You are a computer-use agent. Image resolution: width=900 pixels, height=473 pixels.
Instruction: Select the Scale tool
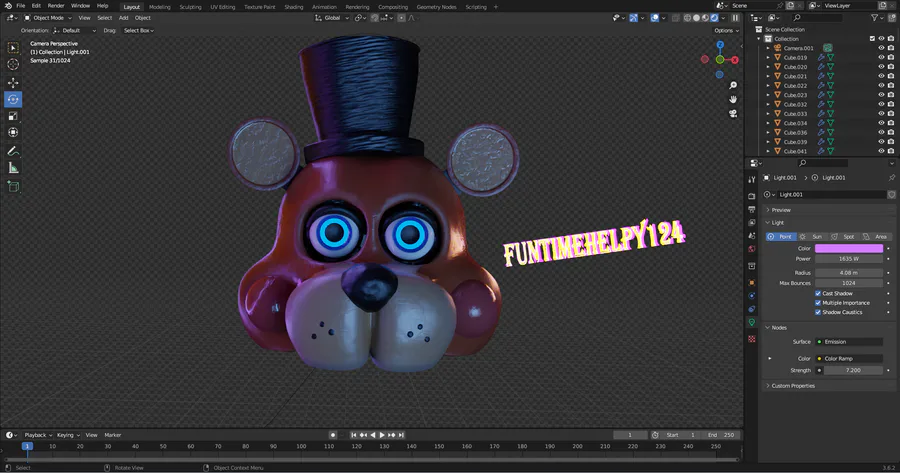click(13, 116)
